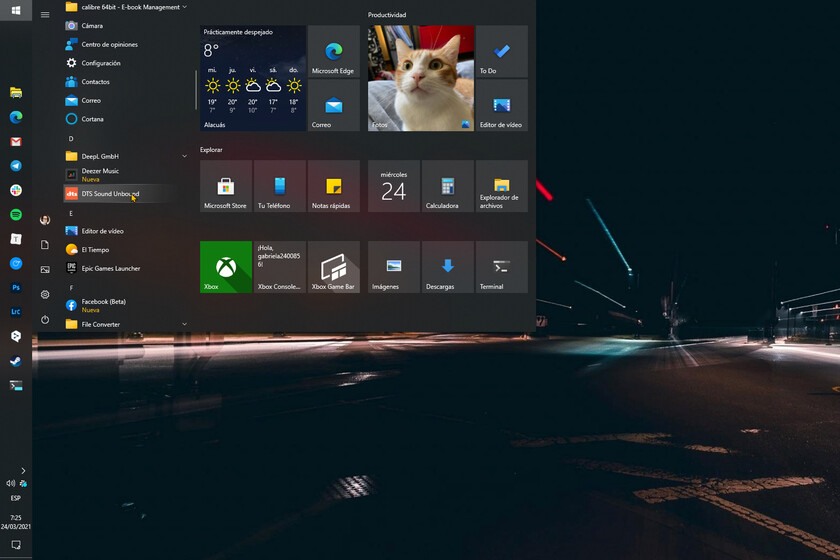
Task: Open Gmail from the taskbar
Action: pyautogui.click(x=16, y=141)
